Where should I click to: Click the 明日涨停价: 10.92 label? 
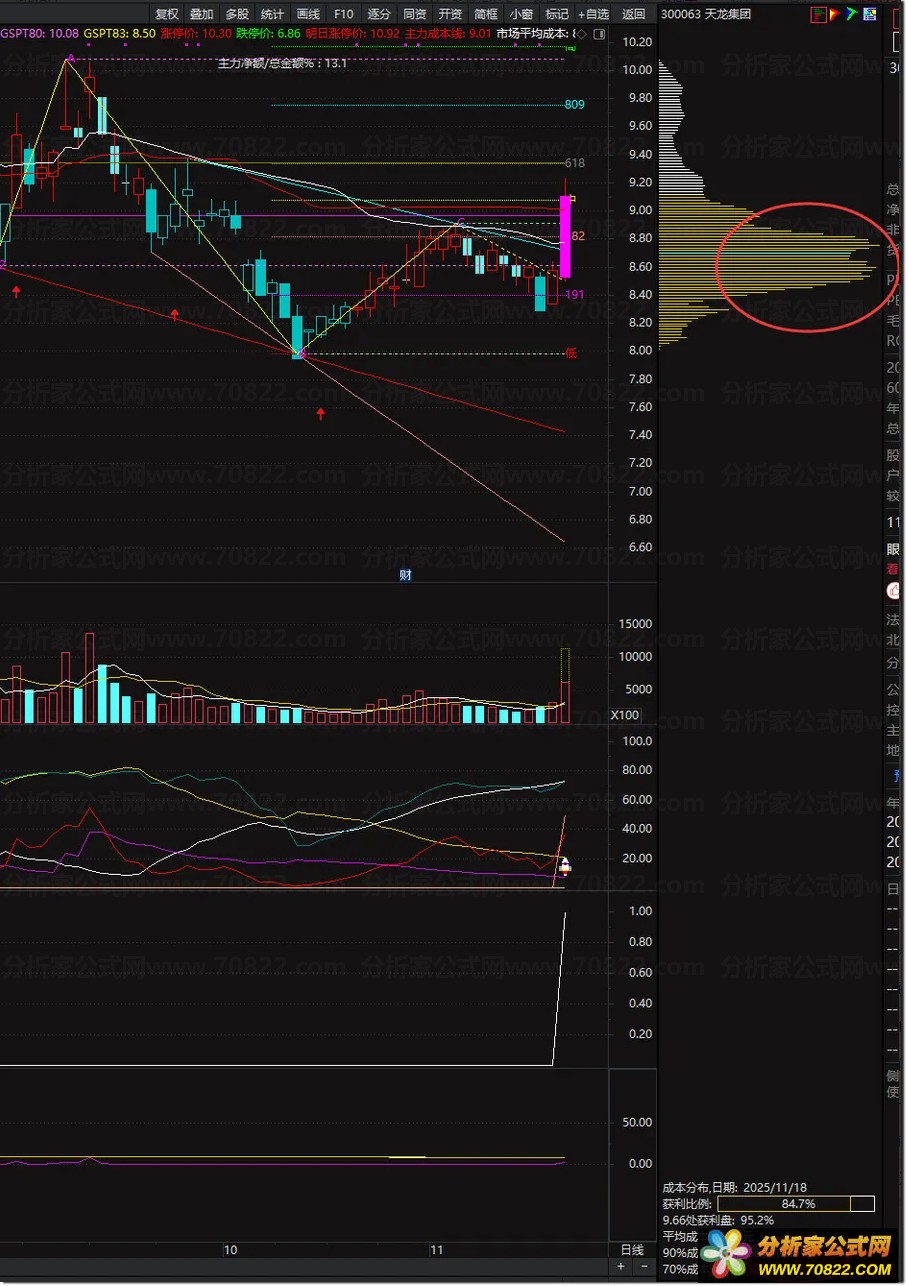tap(352, 33)
